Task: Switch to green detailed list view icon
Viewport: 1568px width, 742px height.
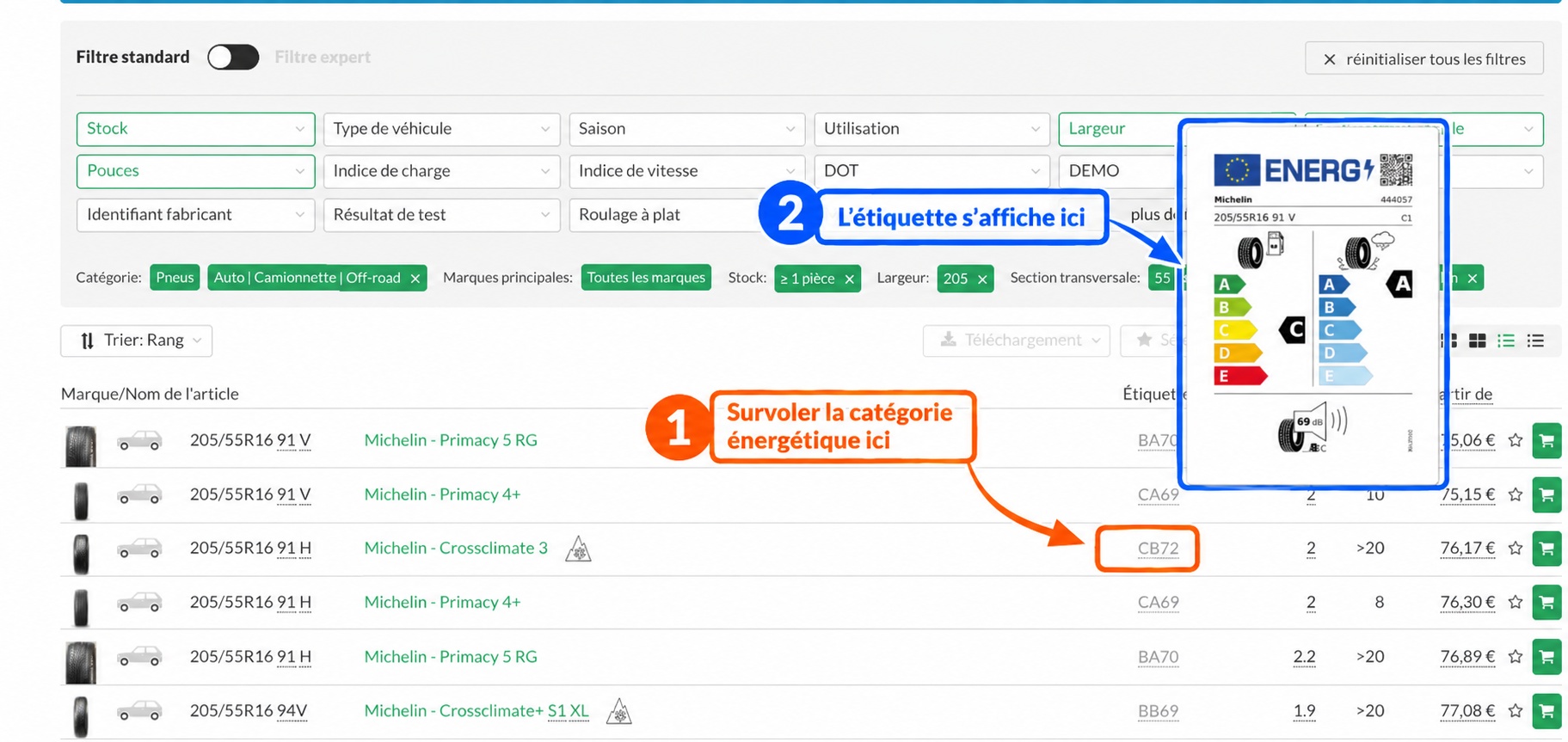Action: (1506, 341)
